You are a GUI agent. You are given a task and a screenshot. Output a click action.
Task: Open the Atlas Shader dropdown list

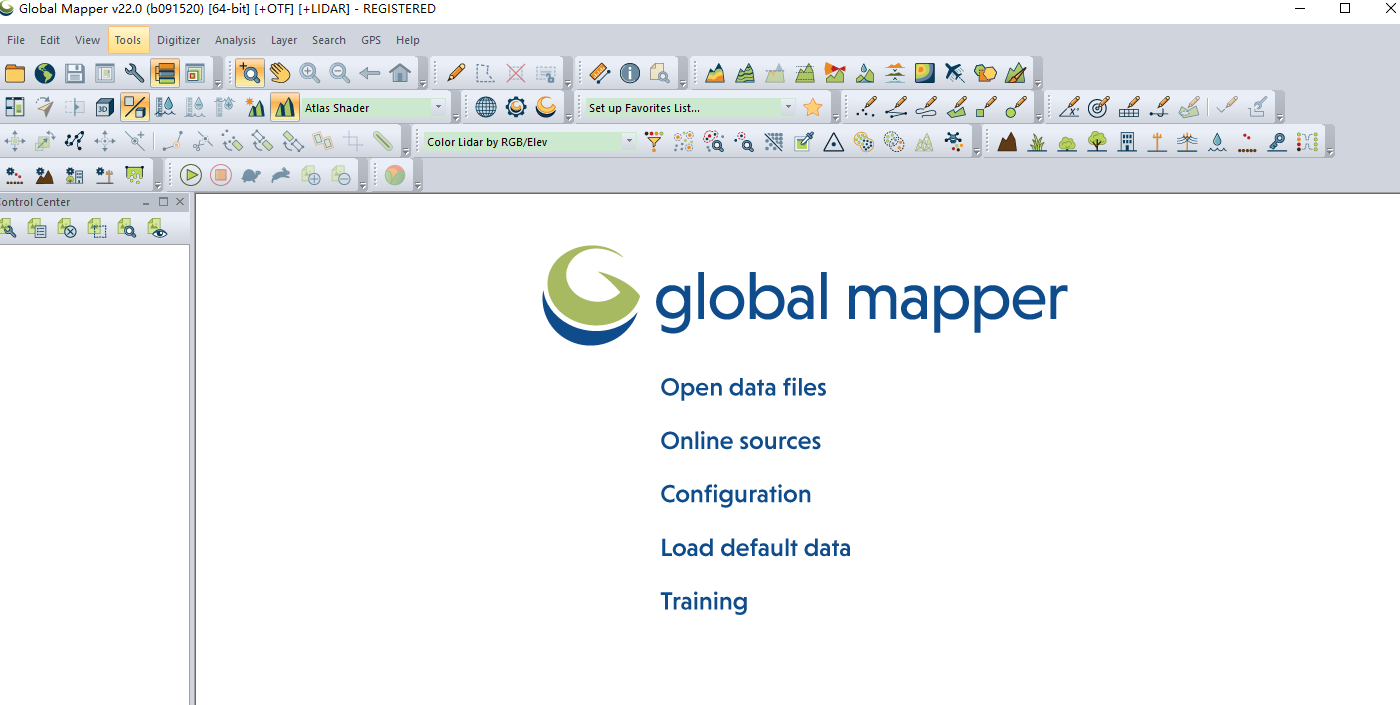click(x=439, y=106)
